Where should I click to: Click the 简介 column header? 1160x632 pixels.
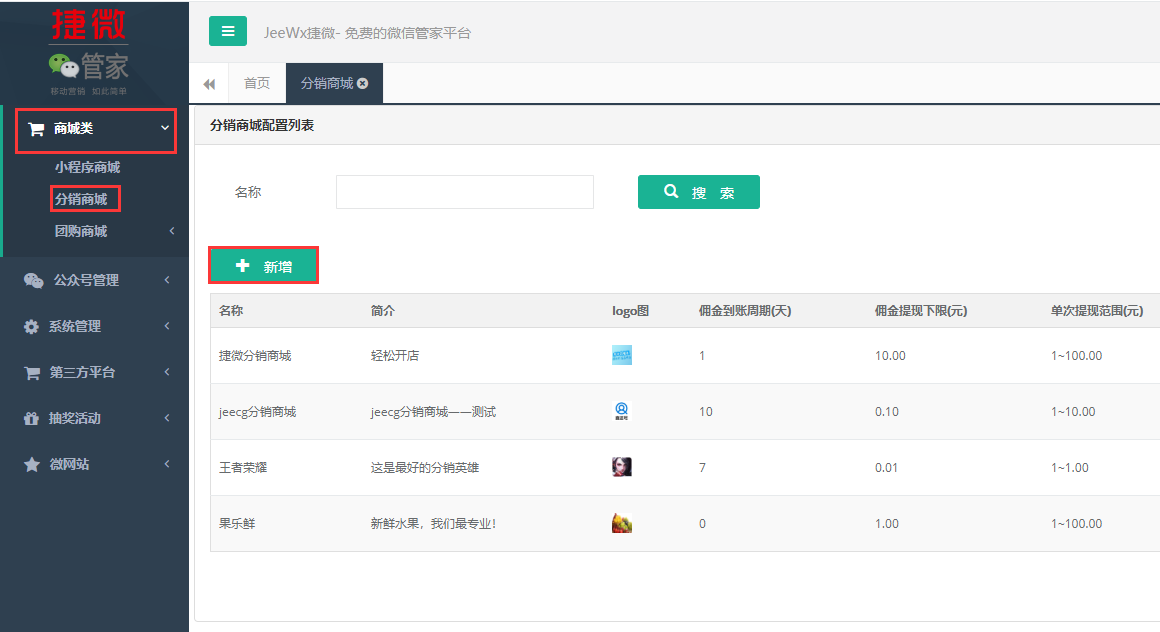(x=382, y=311)
